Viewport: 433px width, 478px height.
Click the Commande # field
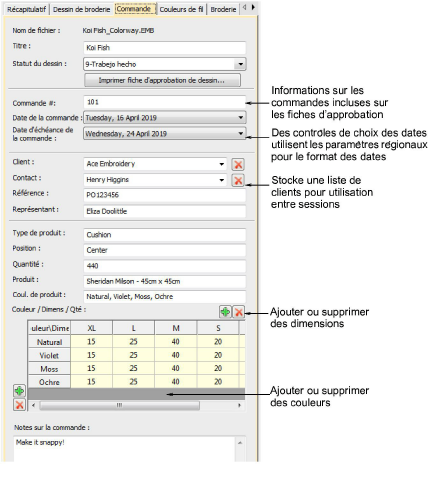pos(165,102)
